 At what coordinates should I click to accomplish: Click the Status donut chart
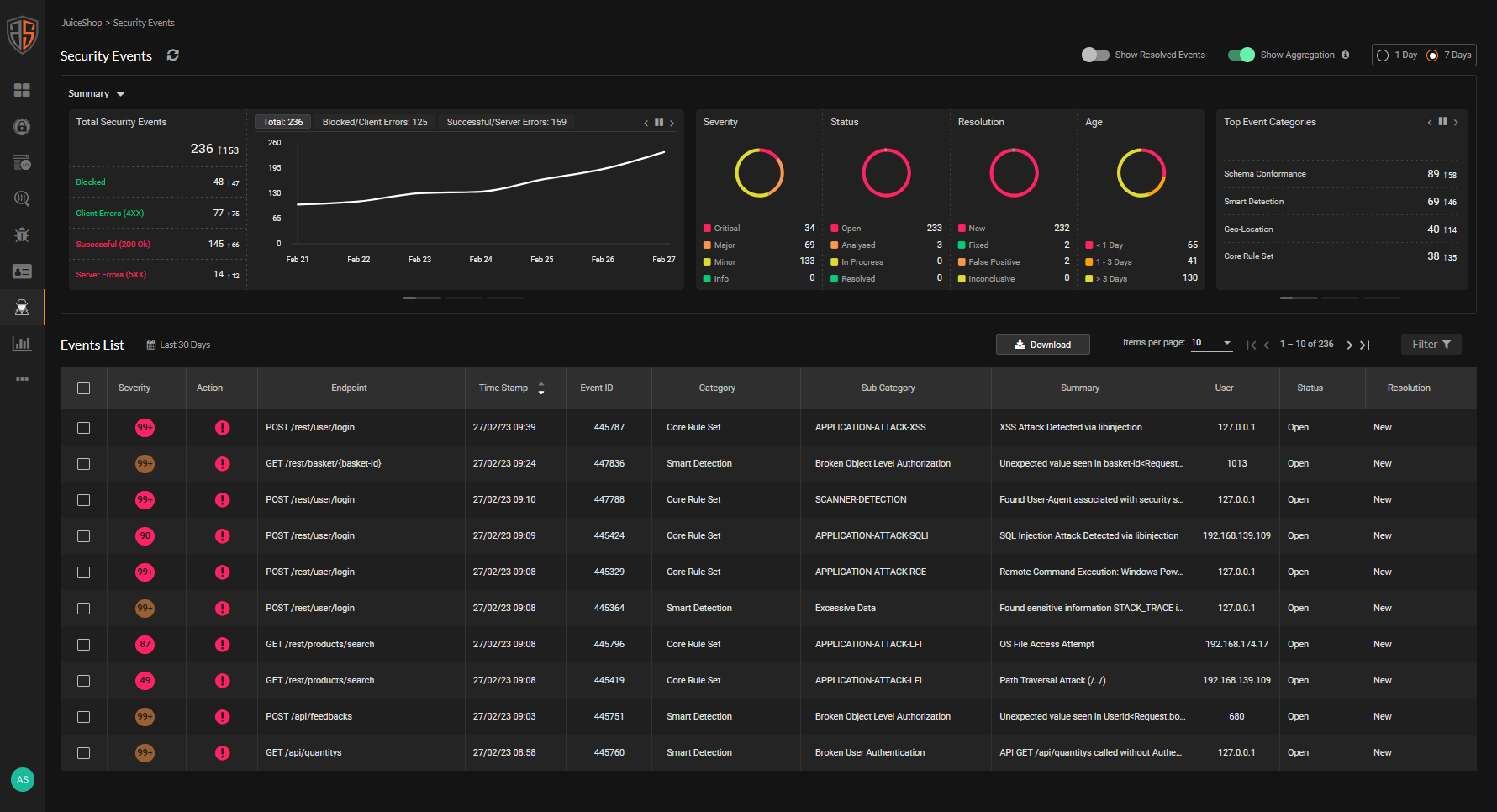(886, 172)
